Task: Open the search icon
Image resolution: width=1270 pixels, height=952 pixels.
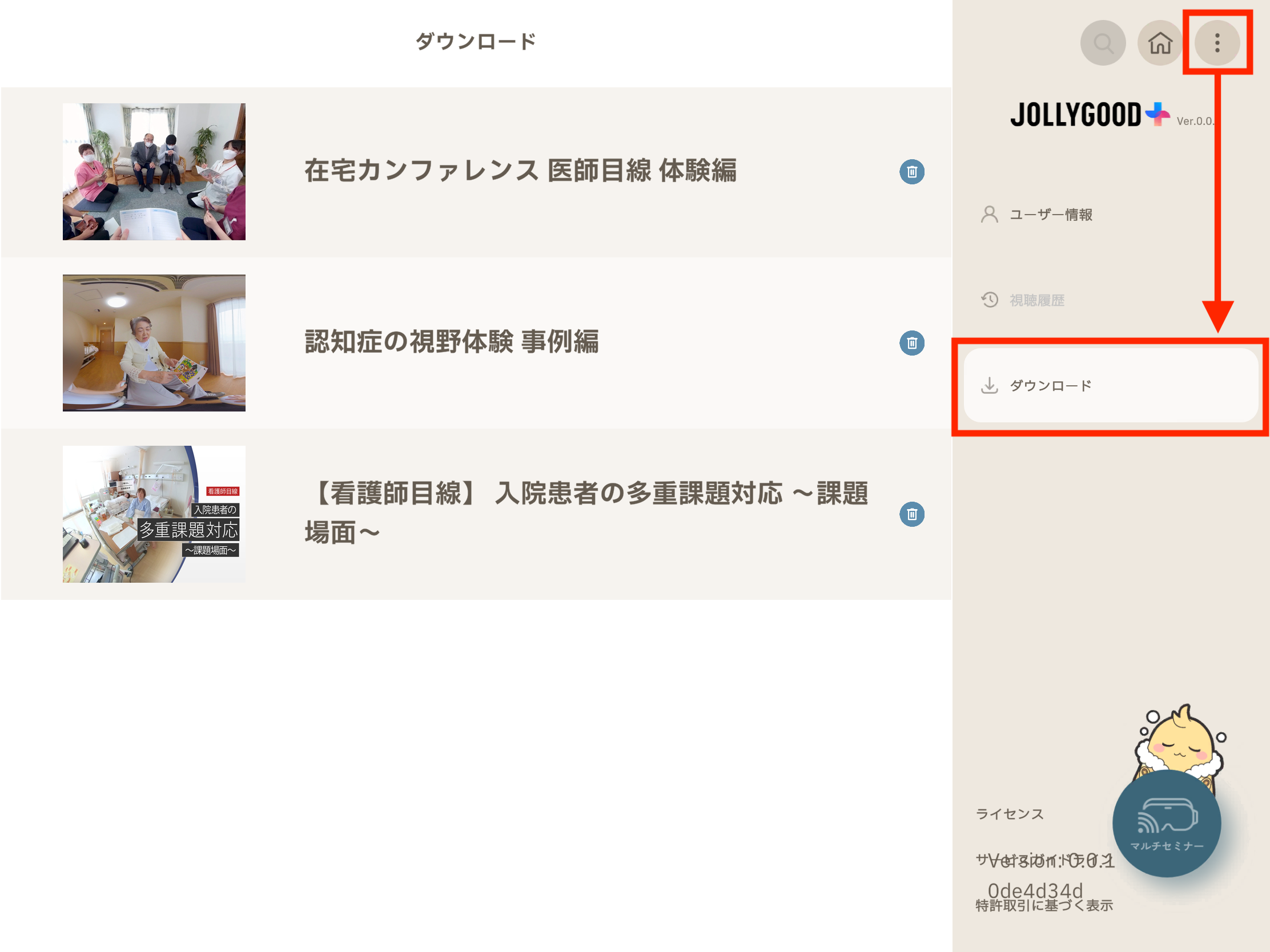Action: tap(1103, 42)
